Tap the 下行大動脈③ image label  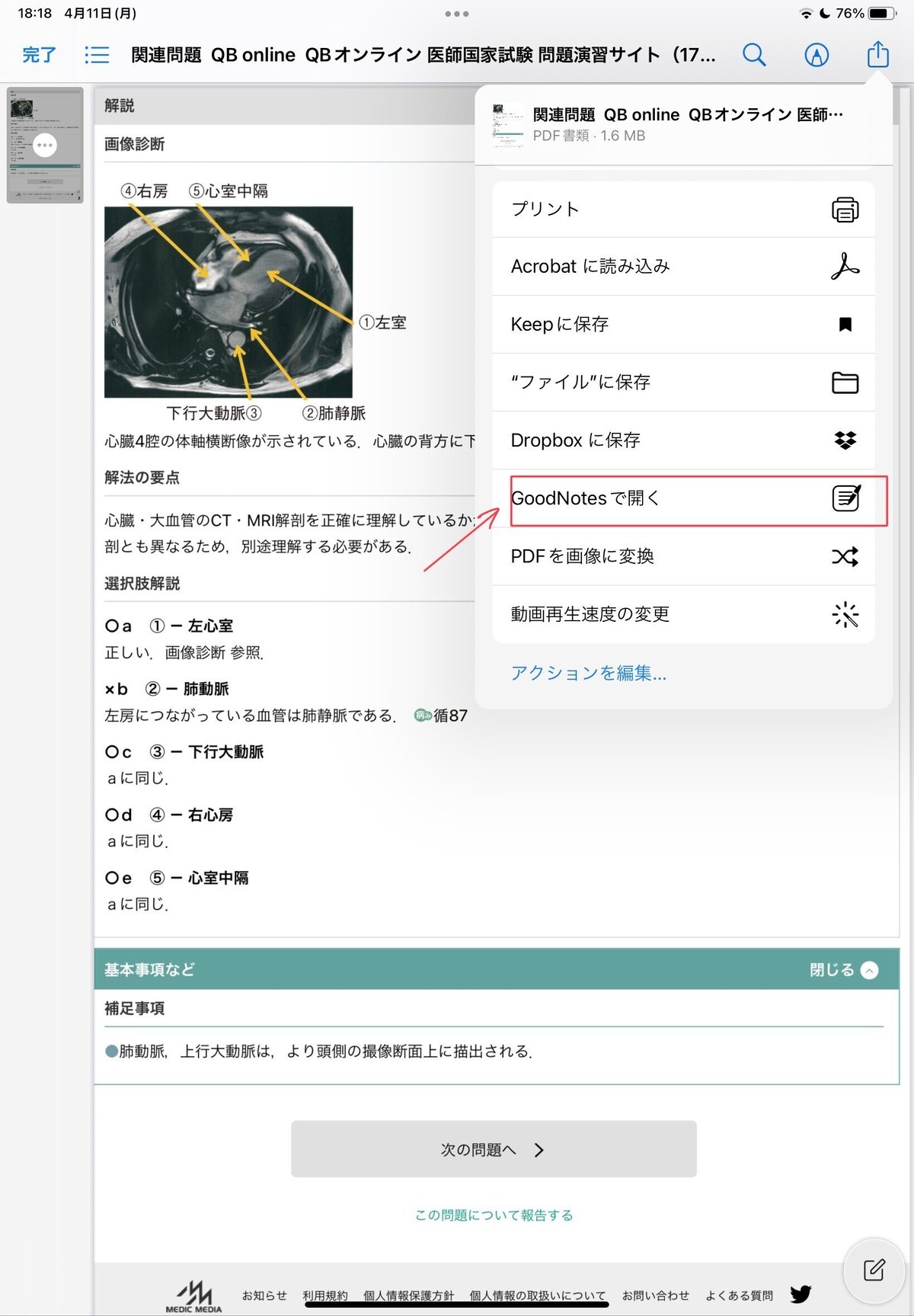pyautogui.click(x=214, y=413)
